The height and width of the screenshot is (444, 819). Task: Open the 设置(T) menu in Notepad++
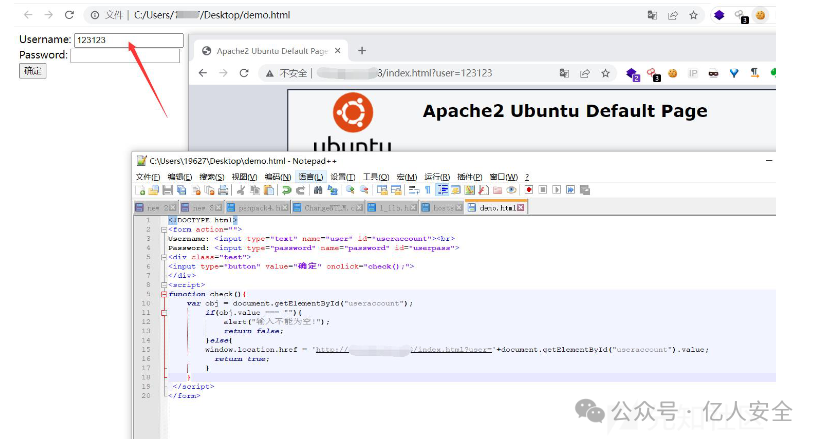pos(343,177)
